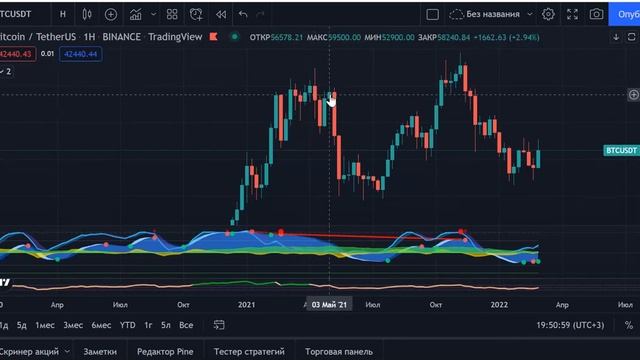Open the 'Редактор Pine' tab
Screen dimensions: 640x360
pos(165,351)
